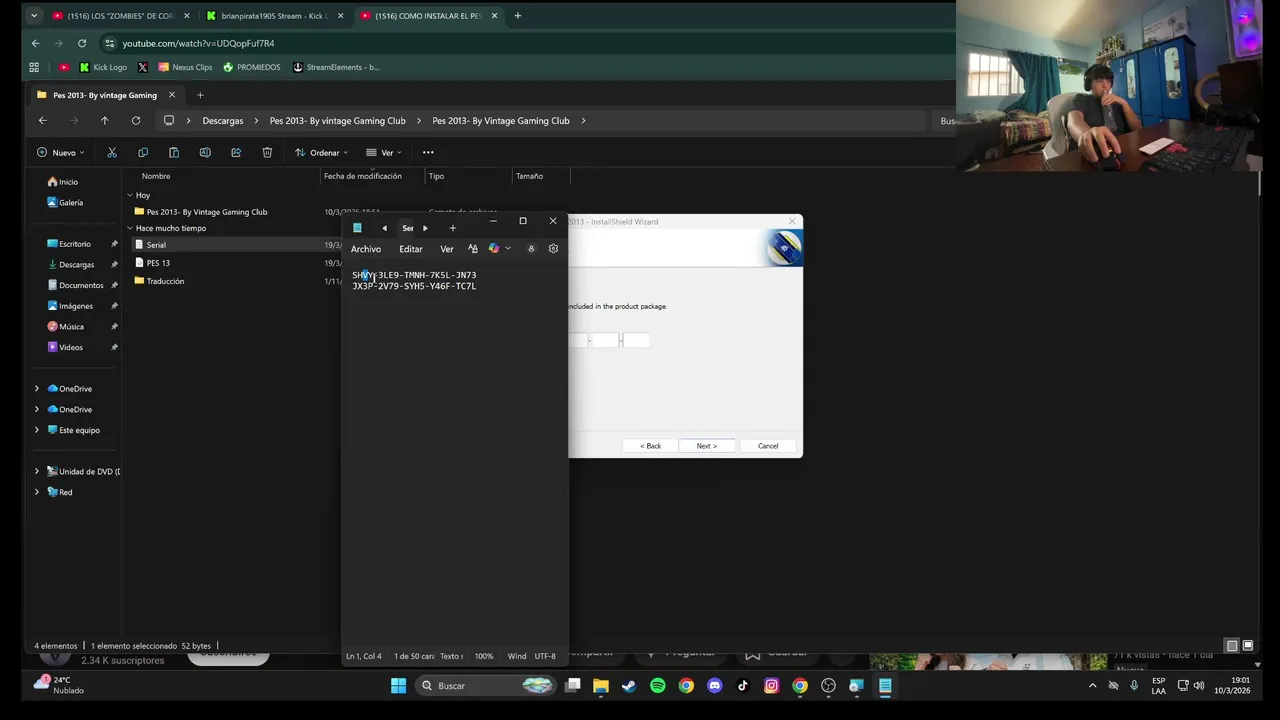Click the Share icon in Explorer toolbar
This screenshot has height=720, width=1280.
(236, 152)
